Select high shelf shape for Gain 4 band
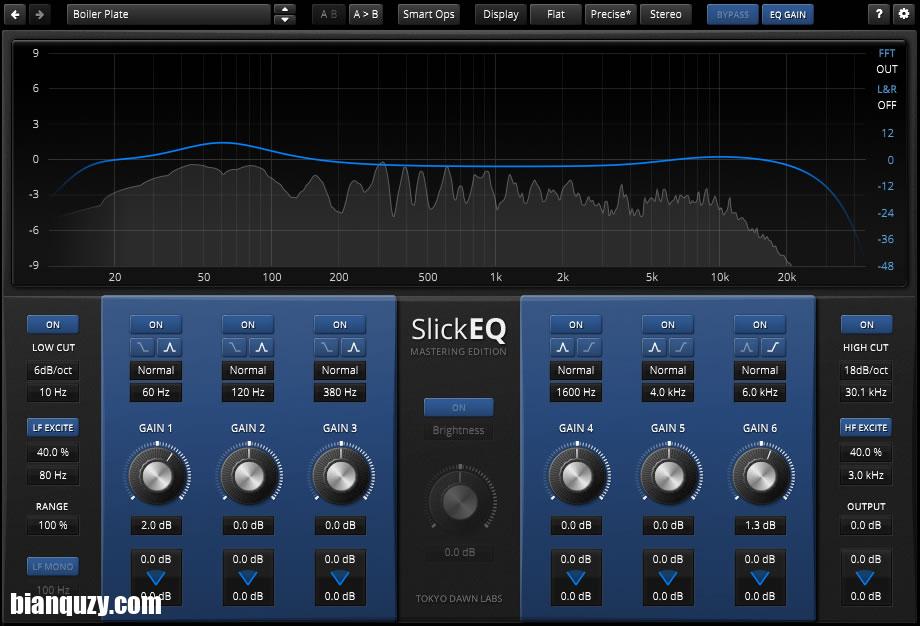The width and height of the screenshot is (920, 626). [x=590, y=347]
